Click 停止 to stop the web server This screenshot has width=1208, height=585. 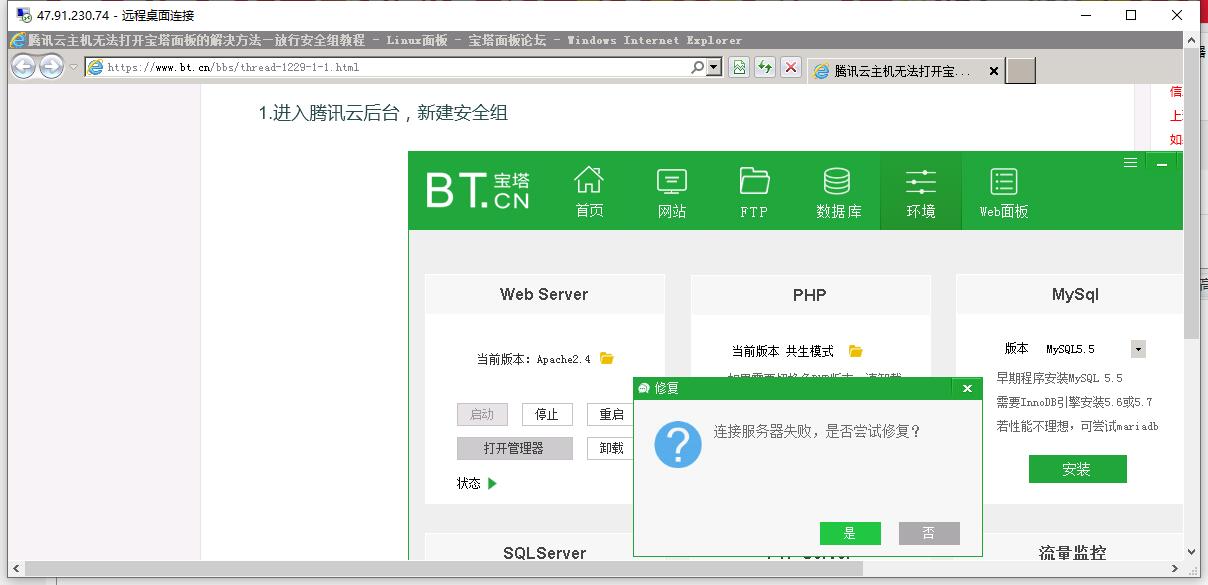(547, 414)
